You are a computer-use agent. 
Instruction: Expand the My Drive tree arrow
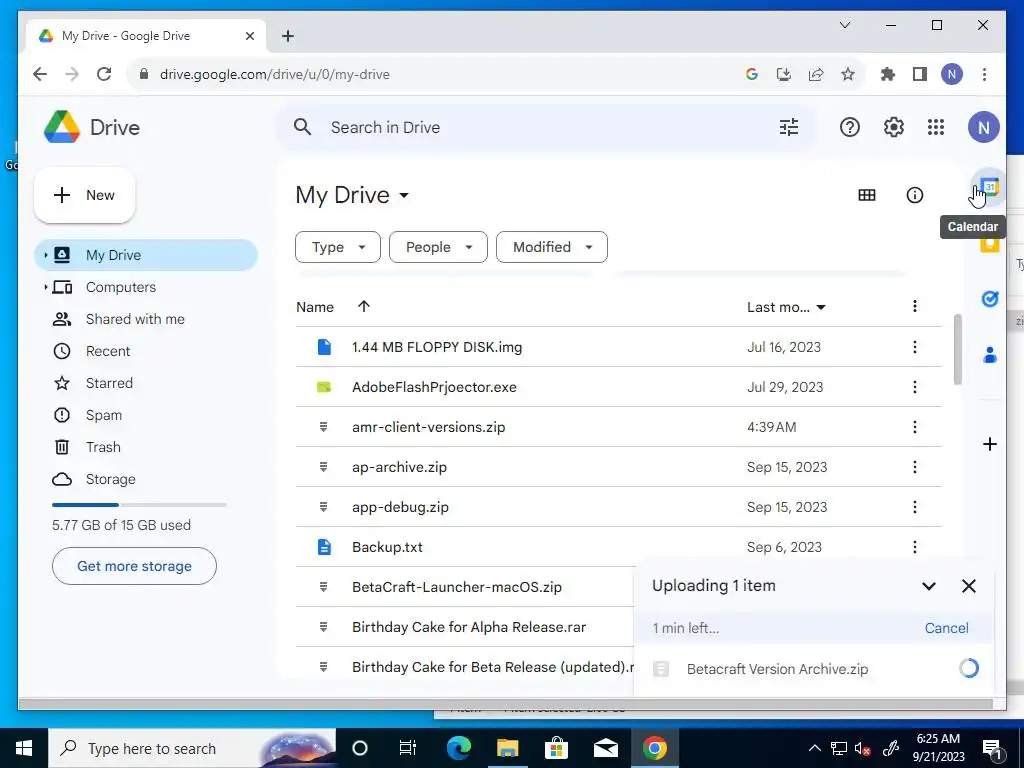click(45, 255)
